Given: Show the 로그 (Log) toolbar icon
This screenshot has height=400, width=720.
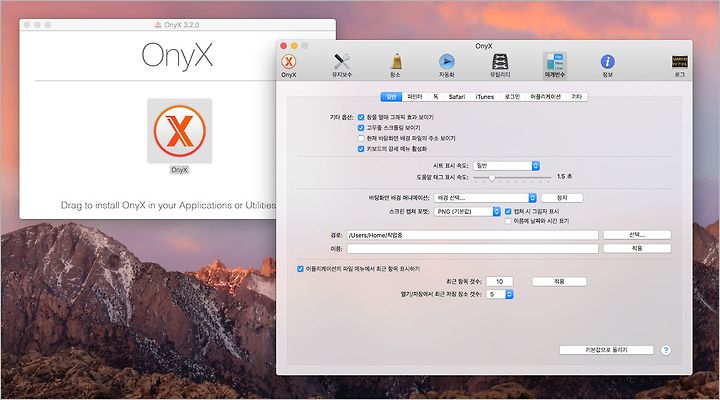Looking at the screenshot, I should pos(680,66).
